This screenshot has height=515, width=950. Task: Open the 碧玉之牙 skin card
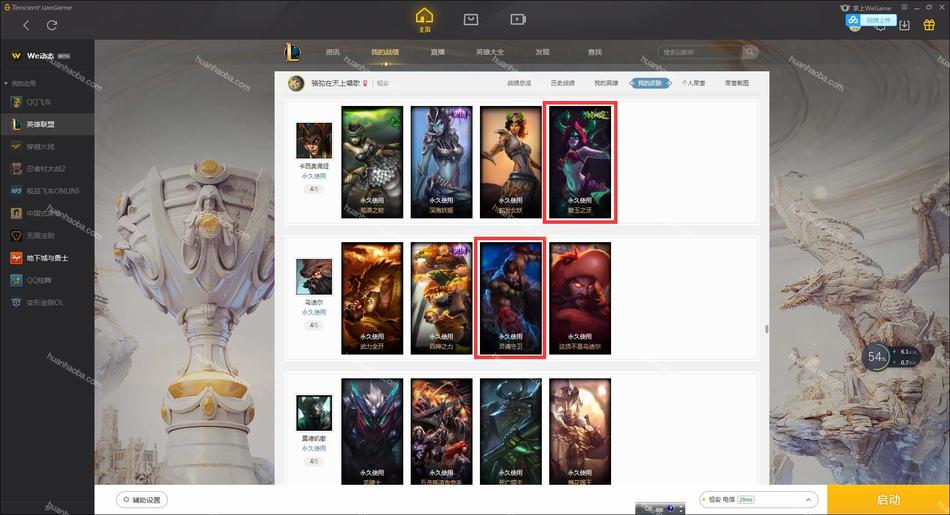pos(580,162)
